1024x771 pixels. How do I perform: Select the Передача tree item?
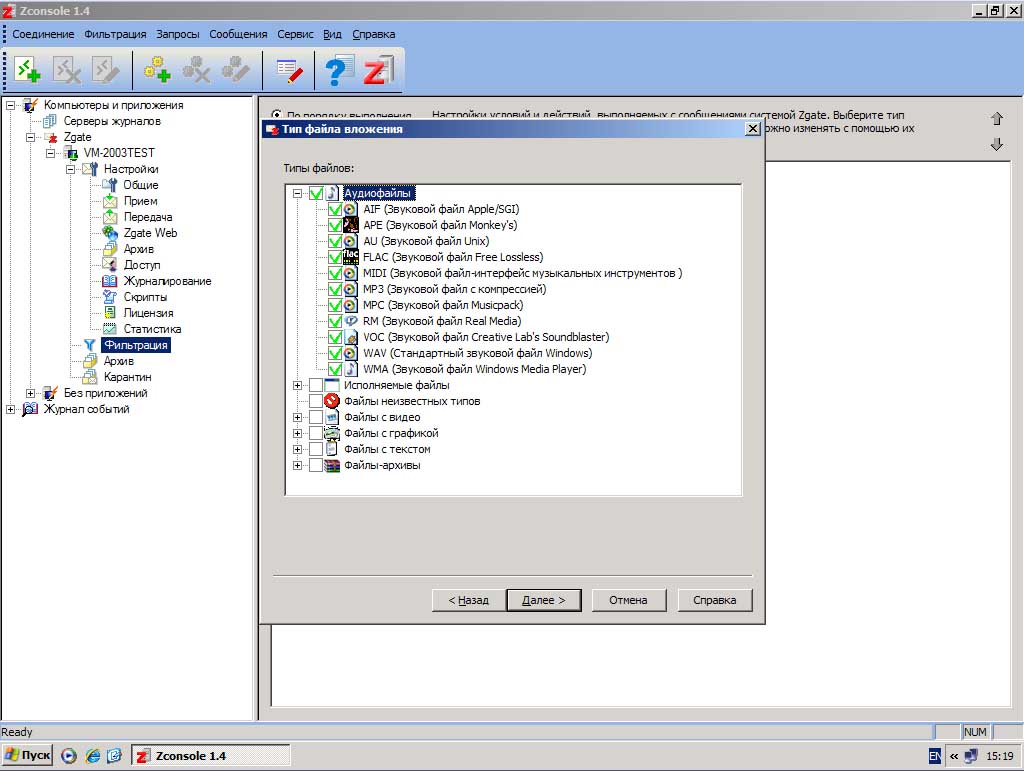pos(148,217)
